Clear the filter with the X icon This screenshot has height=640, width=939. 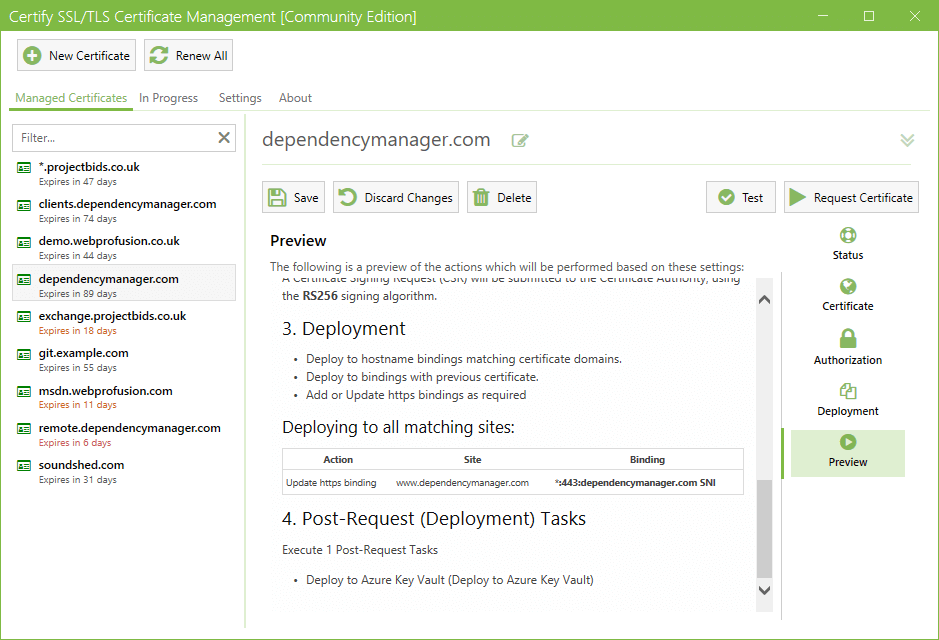(x=224, y=138)
